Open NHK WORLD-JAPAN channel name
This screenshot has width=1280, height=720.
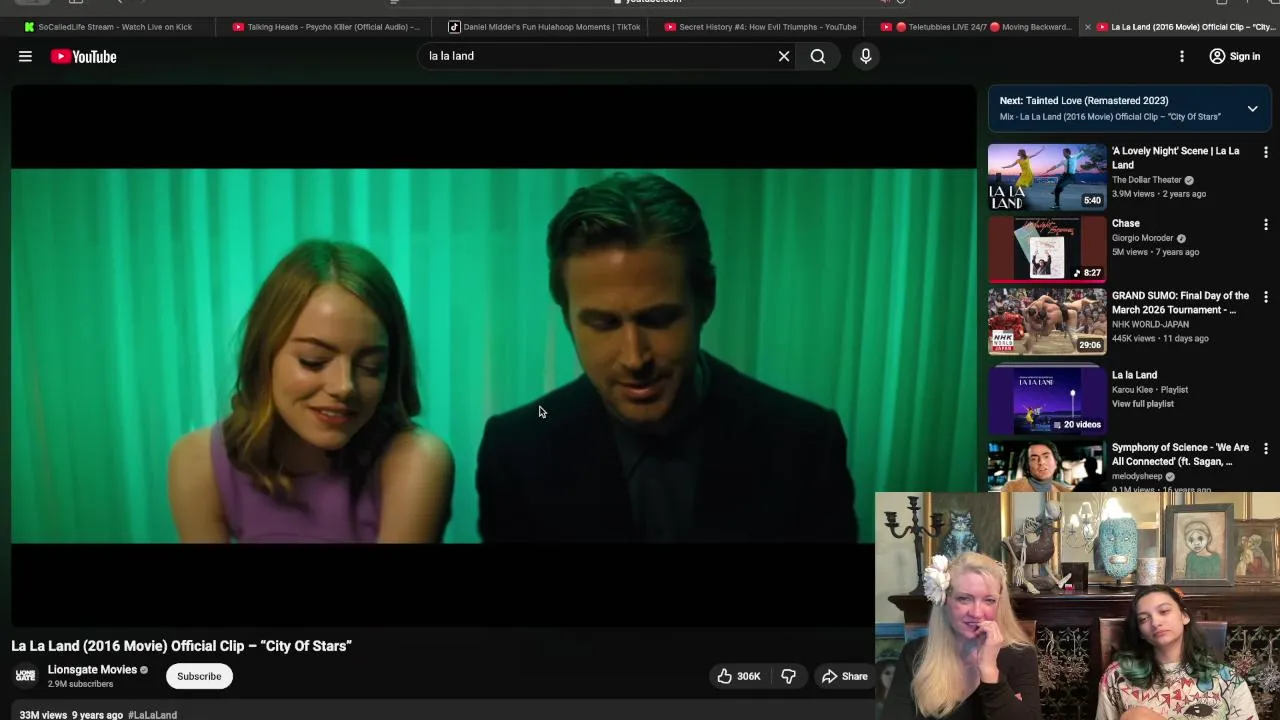click(1150, 324)
